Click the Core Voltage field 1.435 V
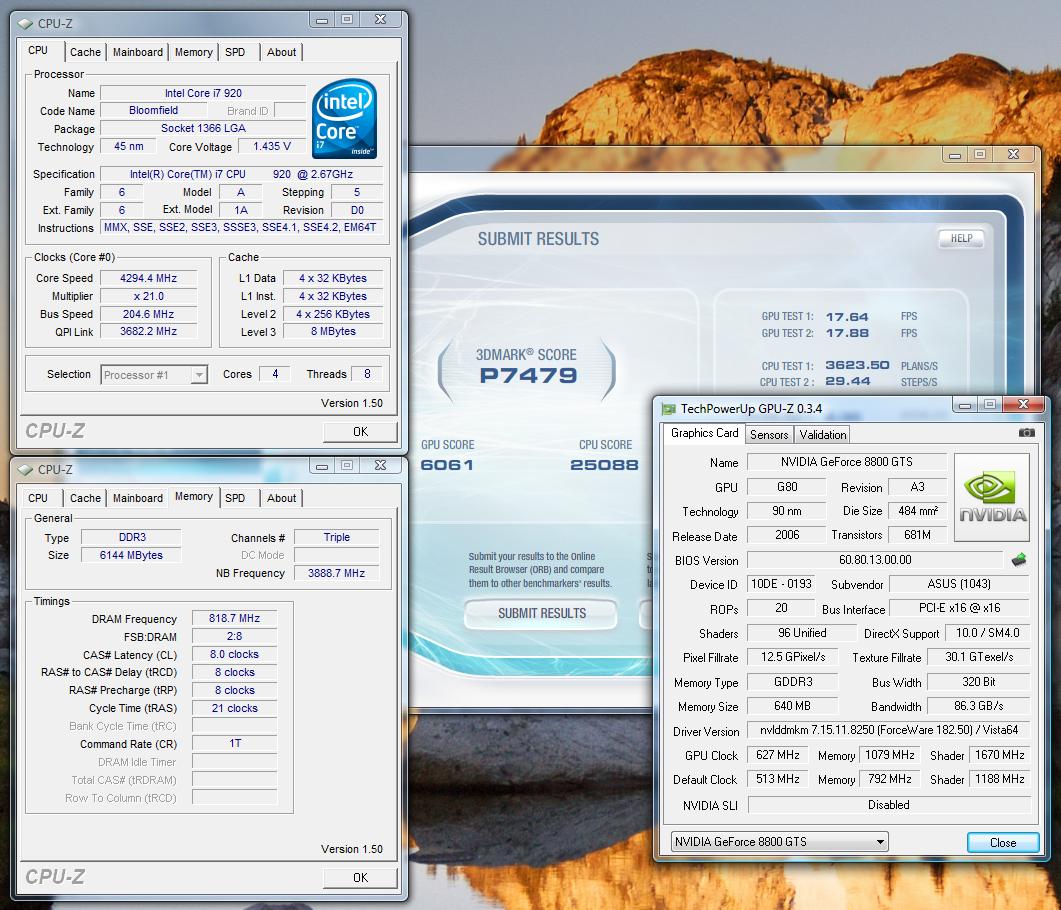Viewport: 1061px width, 910px height. click(272, 146)
